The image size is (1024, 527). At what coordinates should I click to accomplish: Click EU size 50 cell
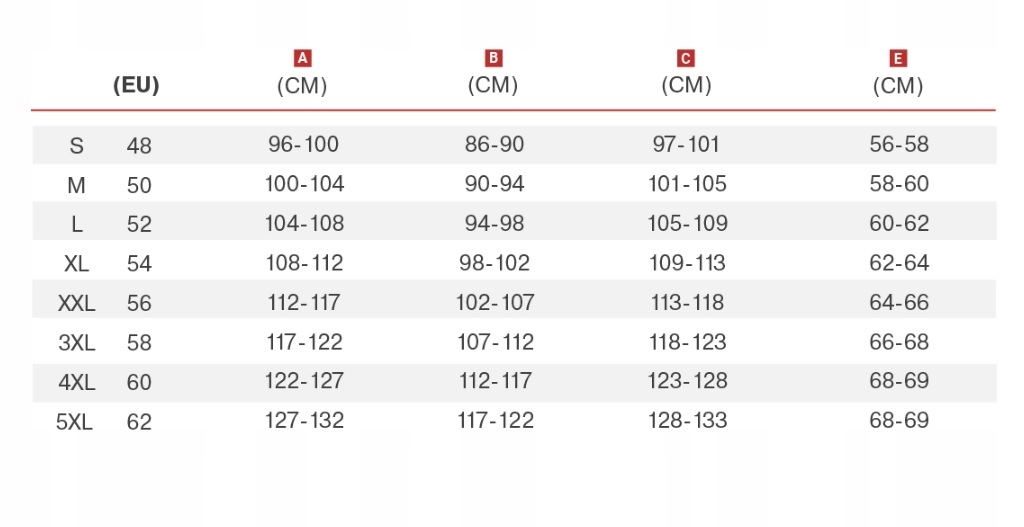[139, 185]
